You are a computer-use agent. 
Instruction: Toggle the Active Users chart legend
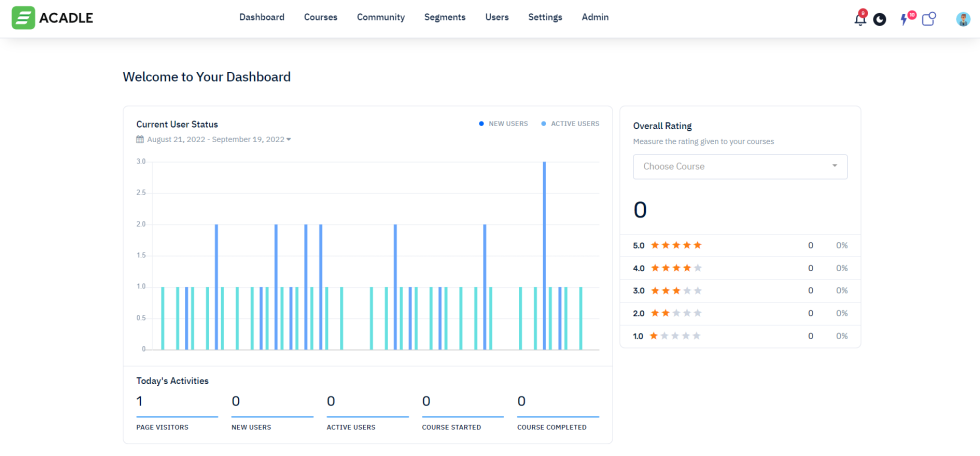pyautogui.click(x=570, y=124)
